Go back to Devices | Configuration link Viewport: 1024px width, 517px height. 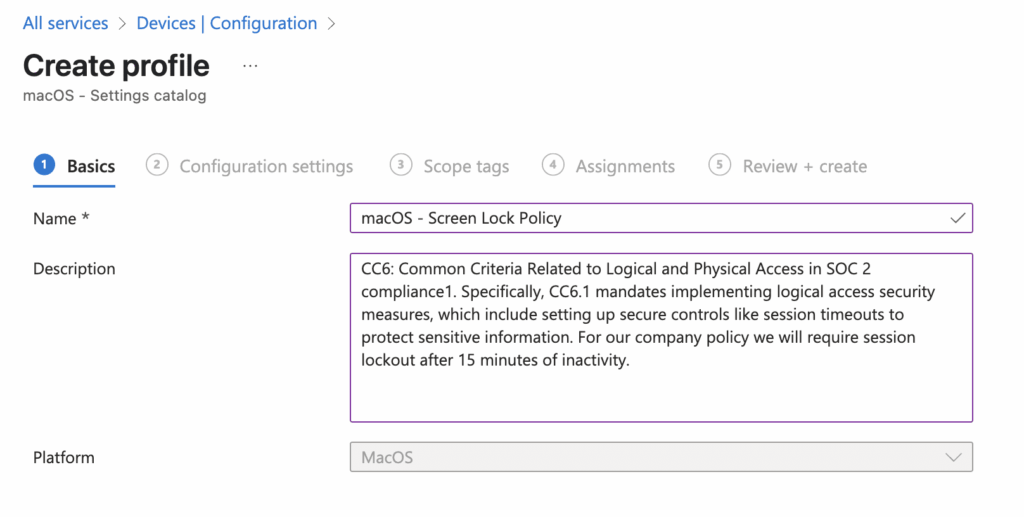coord(226,23)
